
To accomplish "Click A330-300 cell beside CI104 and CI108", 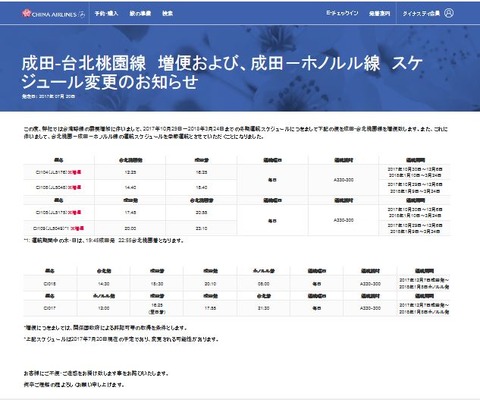I will tap(343, 180).
